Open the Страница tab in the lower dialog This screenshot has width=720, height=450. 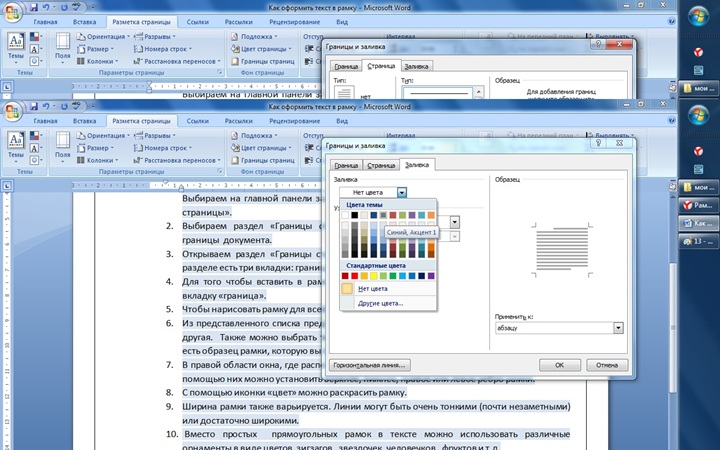click(x=381, y=165)
